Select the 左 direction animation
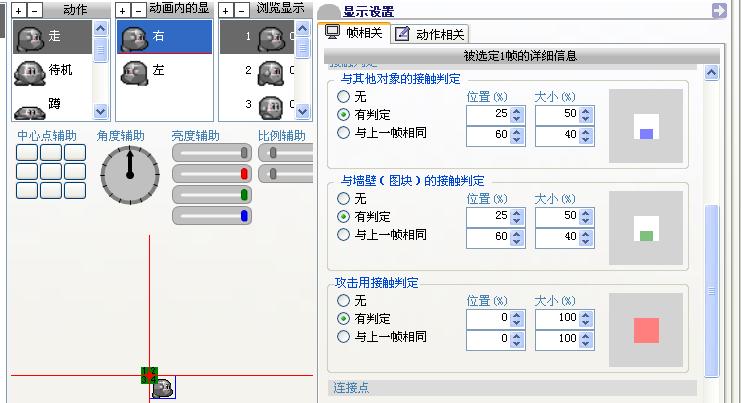741x403 pixels. point(164,71)
